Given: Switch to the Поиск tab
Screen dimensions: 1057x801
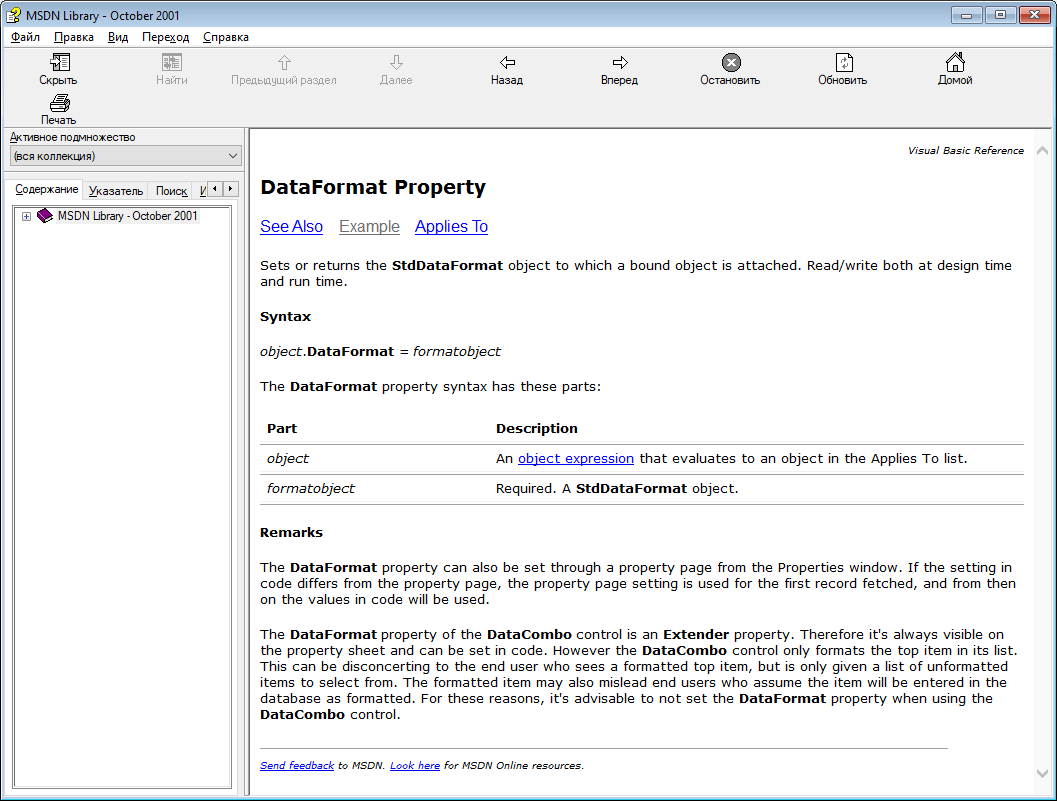Looking at the screenshot, I should (x=171, y=191).
